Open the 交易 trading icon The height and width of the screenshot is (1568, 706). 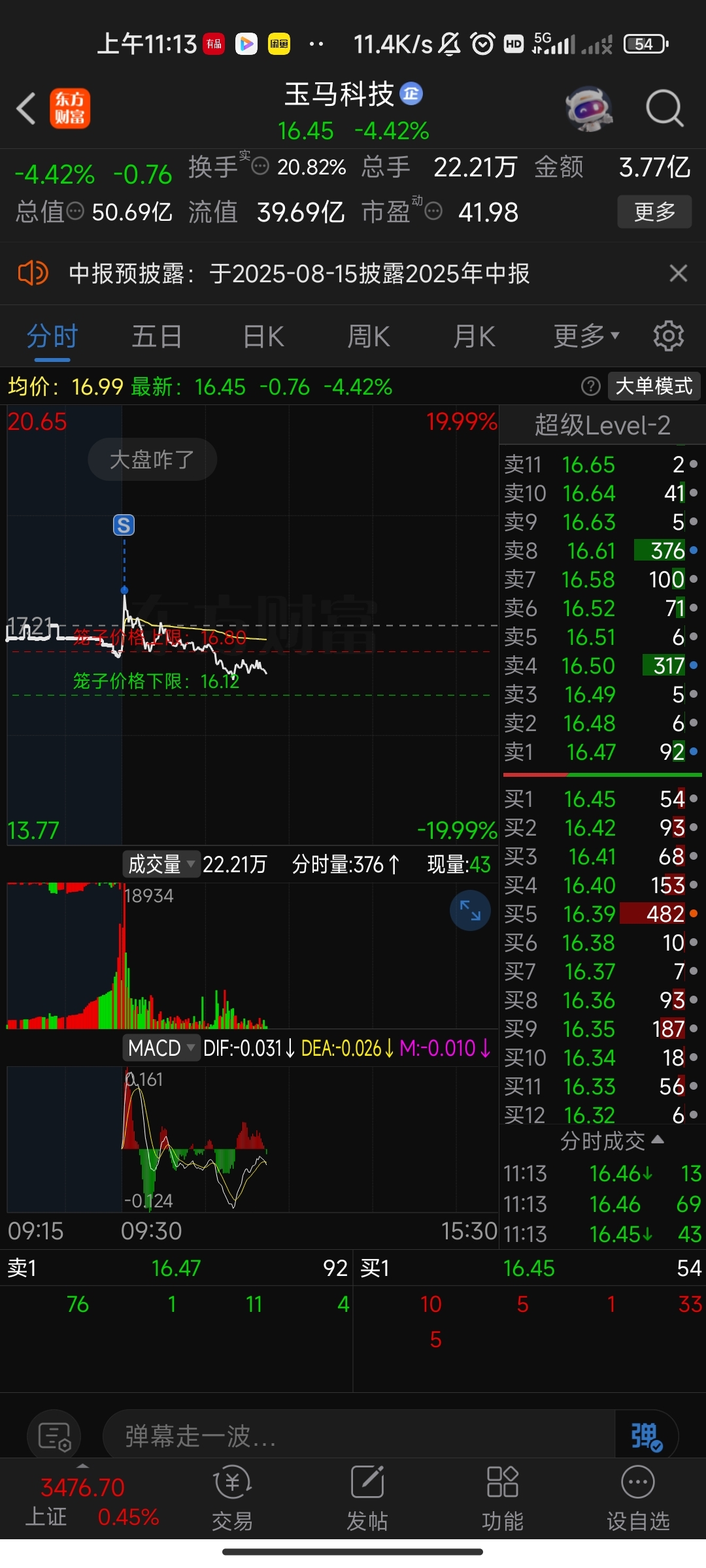[232, 1498]
